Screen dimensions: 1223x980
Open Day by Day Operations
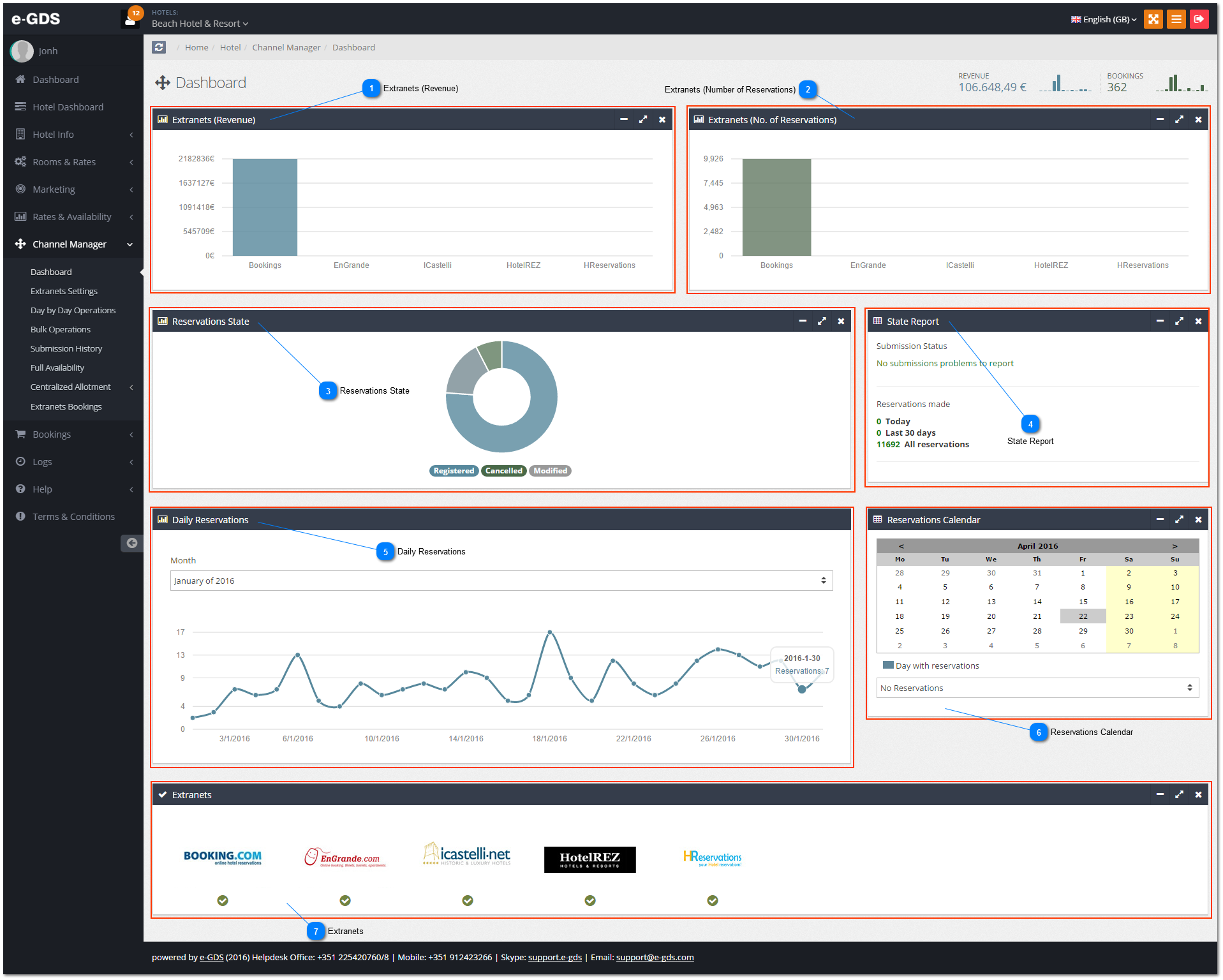(x=73, y=311)
